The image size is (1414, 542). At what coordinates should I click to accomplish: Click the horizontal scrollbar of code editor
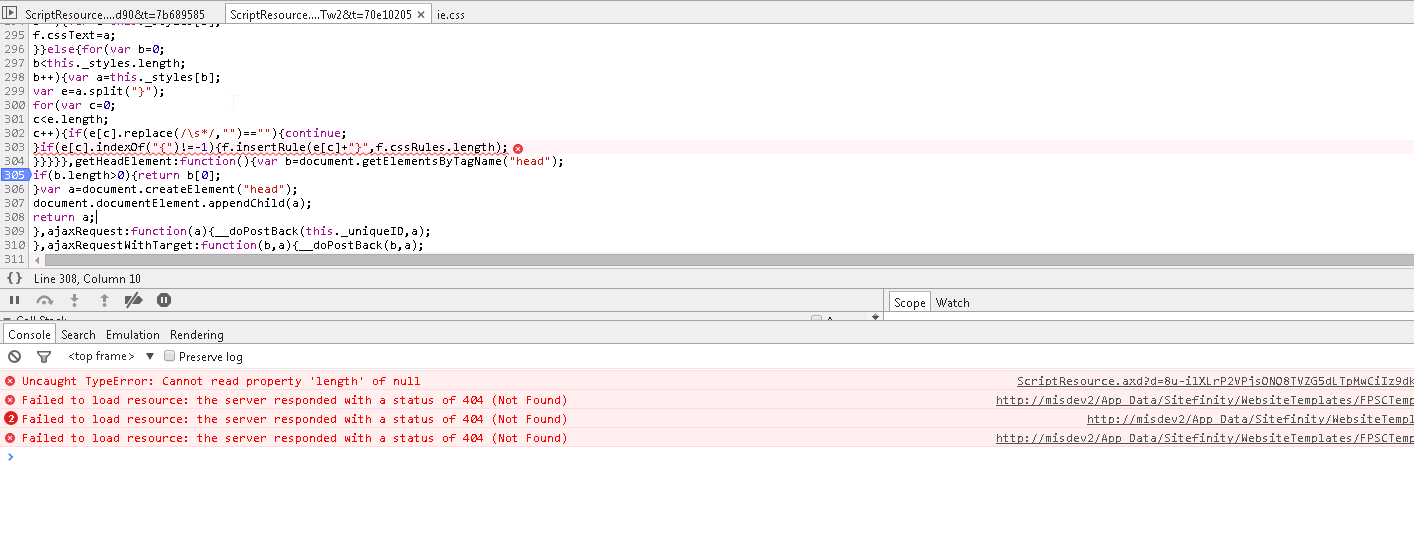(x=700, y=260)
